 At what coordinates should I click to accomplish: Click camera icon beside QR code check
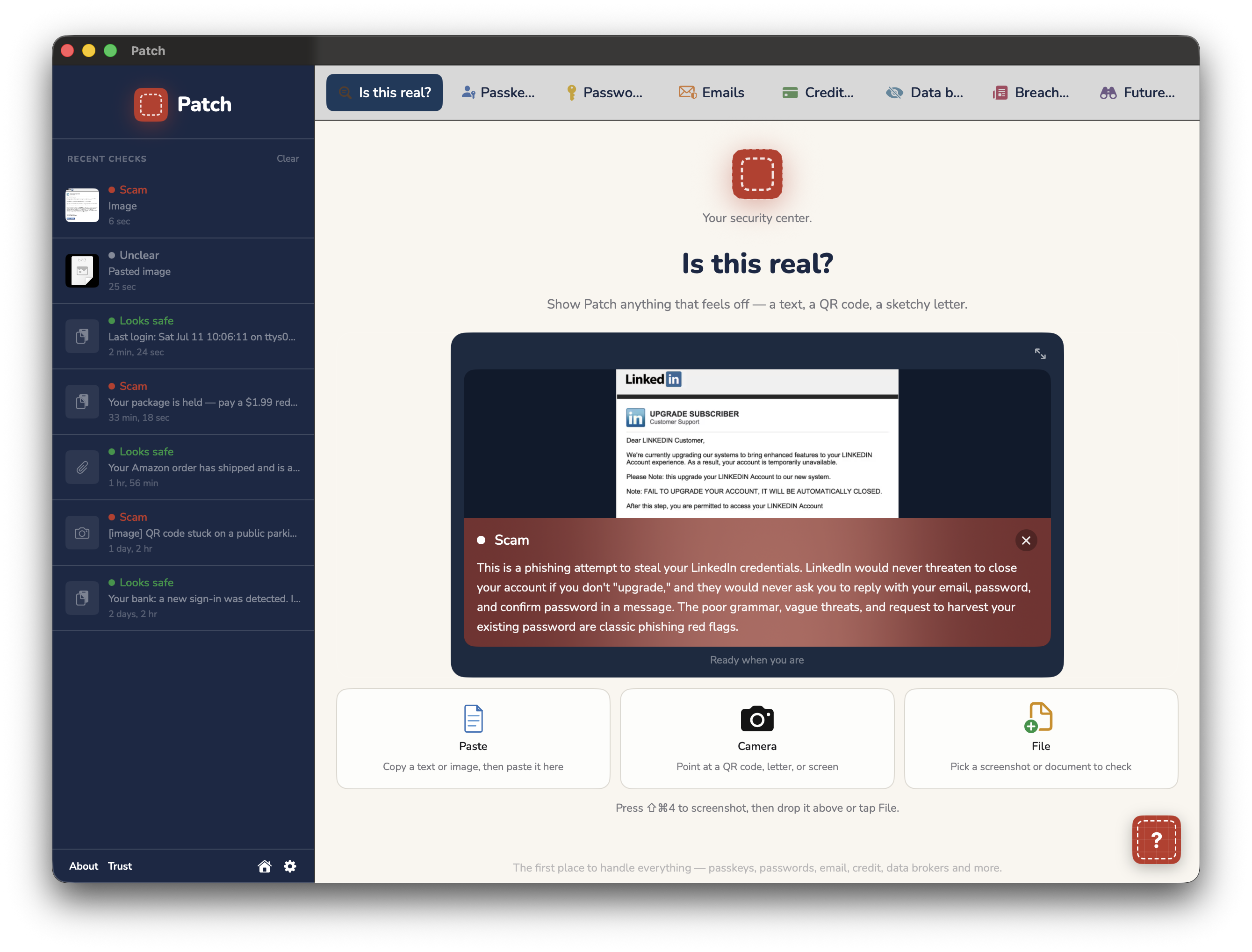click(82, 533)
